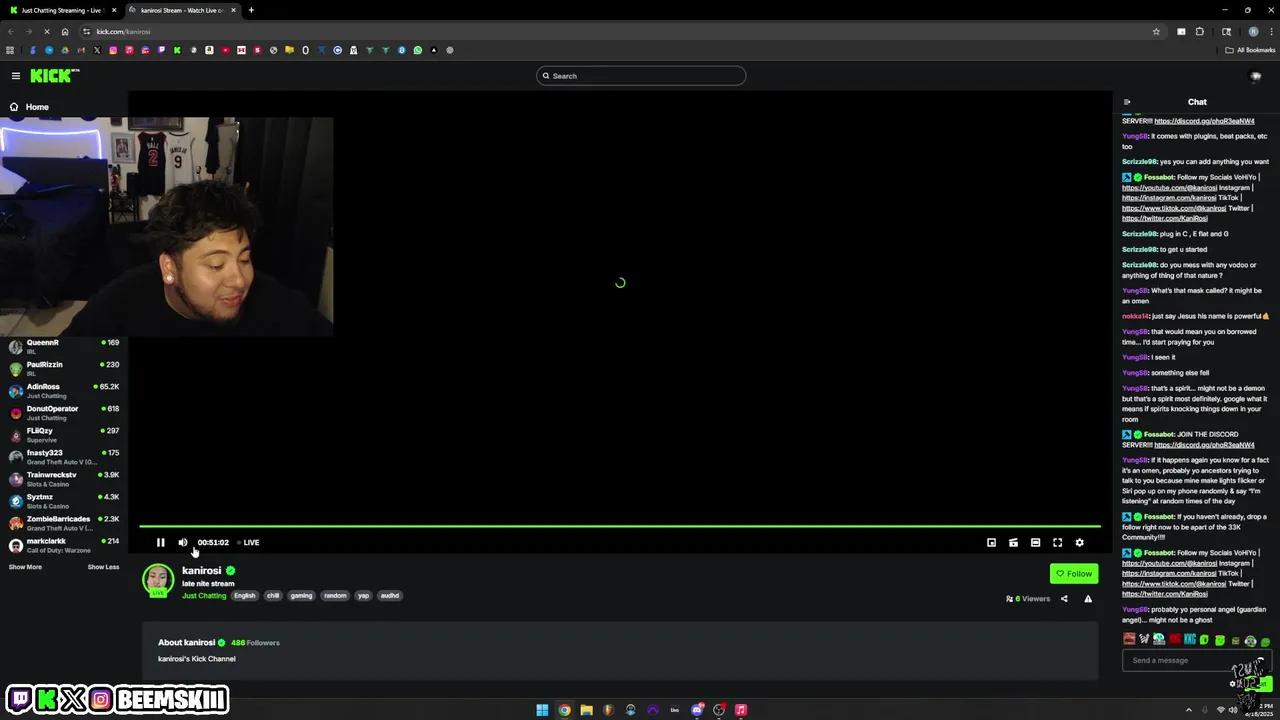Open Chrome three-dot menu
1280x720 pixels.
pos(1271,32)
